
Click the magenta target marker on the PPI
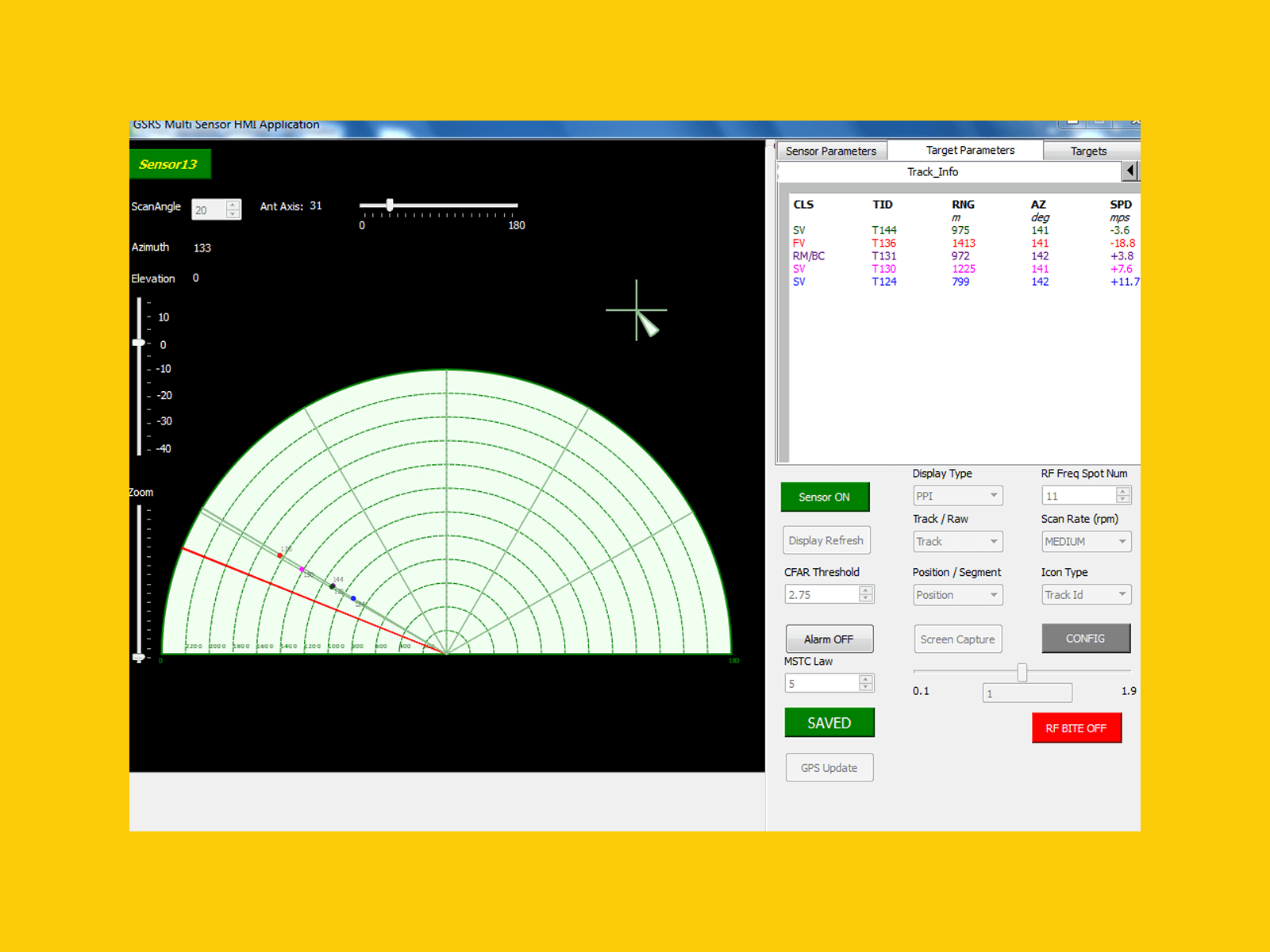tap(302, 569)
